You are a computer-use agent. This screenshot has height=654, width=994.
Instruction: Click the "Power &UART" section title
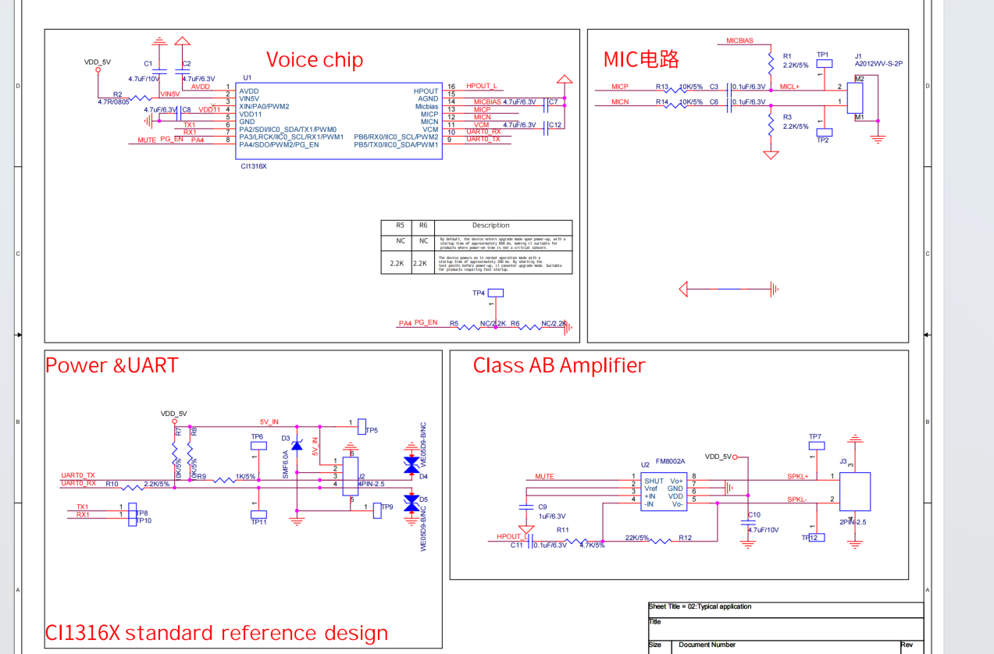coord(111,366)
